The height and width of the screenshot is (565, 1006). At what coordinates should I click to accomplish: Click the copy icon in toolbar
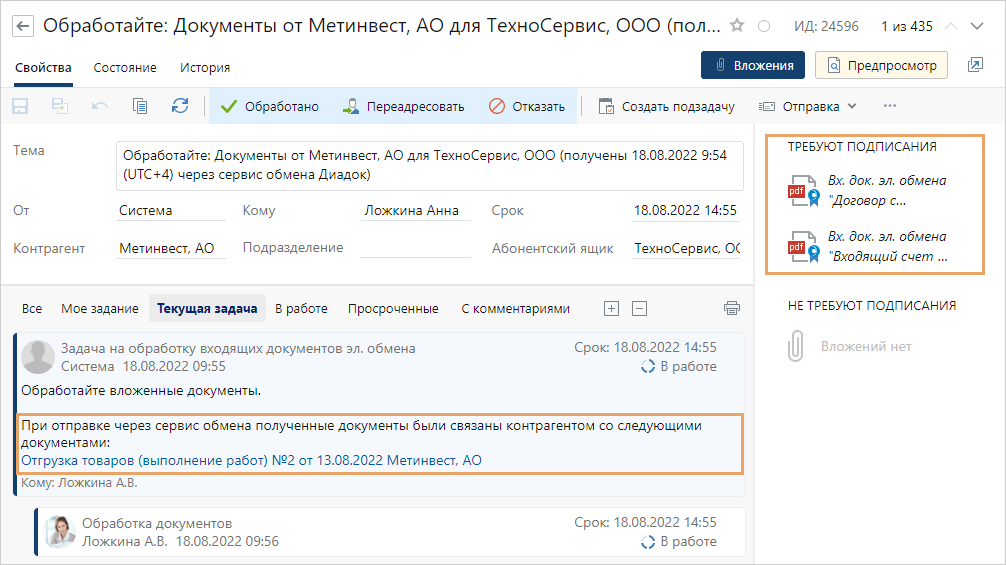[140, 106]
